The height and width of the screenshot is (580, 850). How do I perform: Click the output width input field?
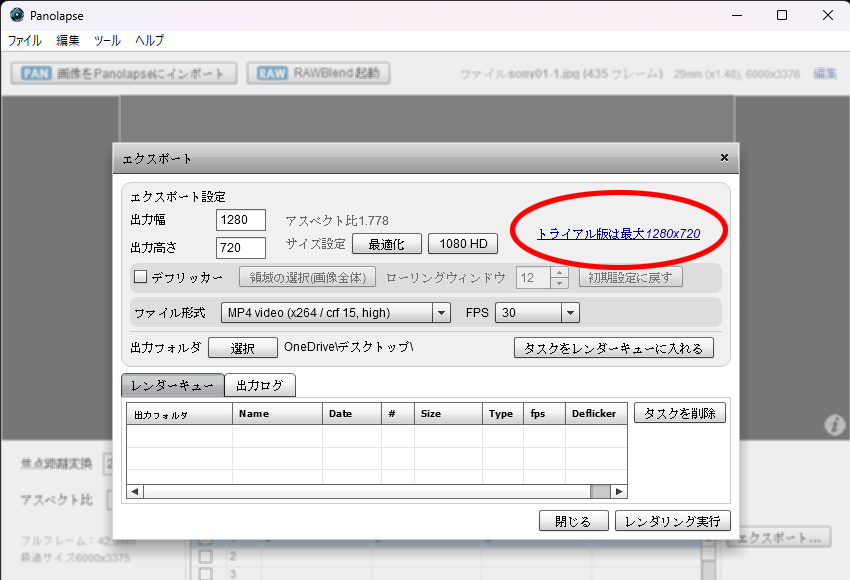(241, 220)
